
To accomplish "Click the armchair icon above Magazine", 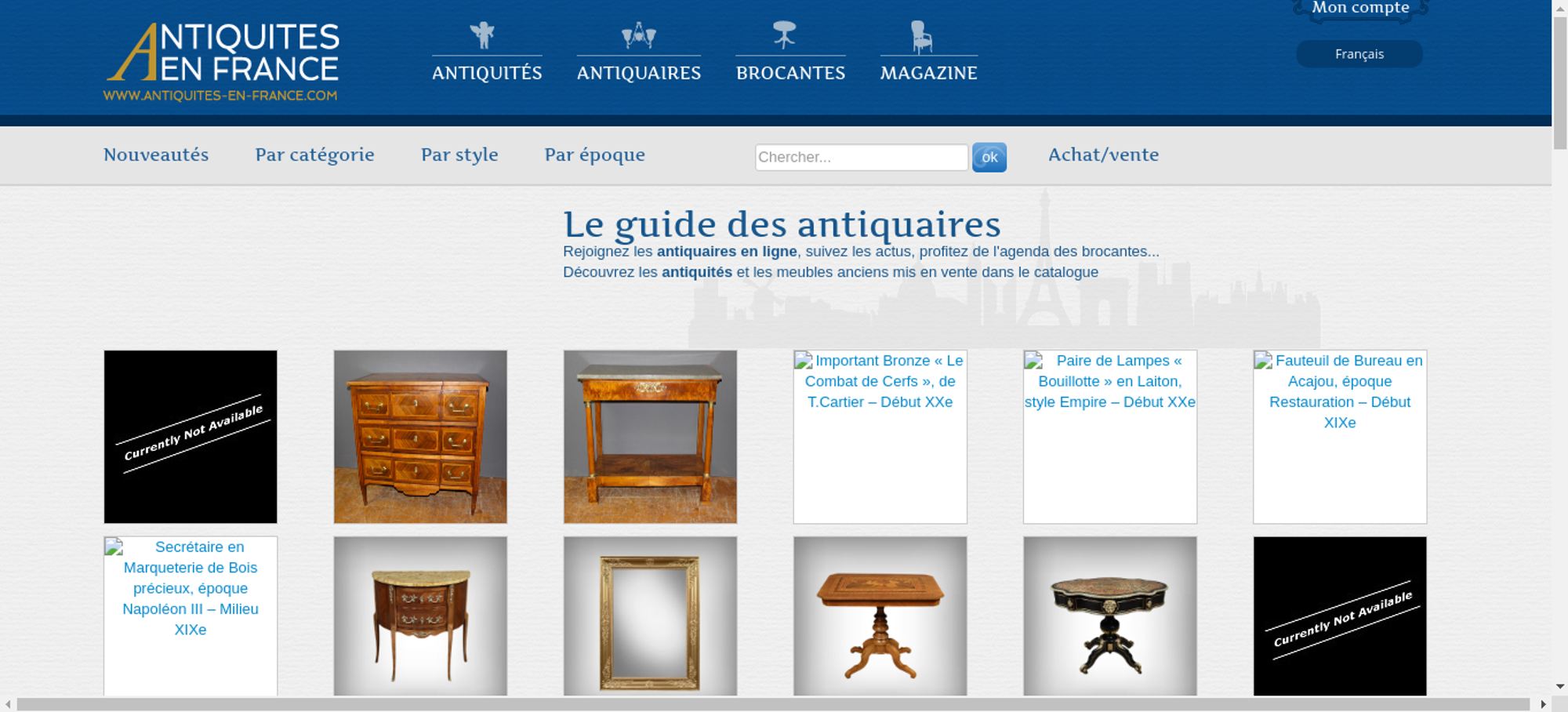I will coord(921,37).
